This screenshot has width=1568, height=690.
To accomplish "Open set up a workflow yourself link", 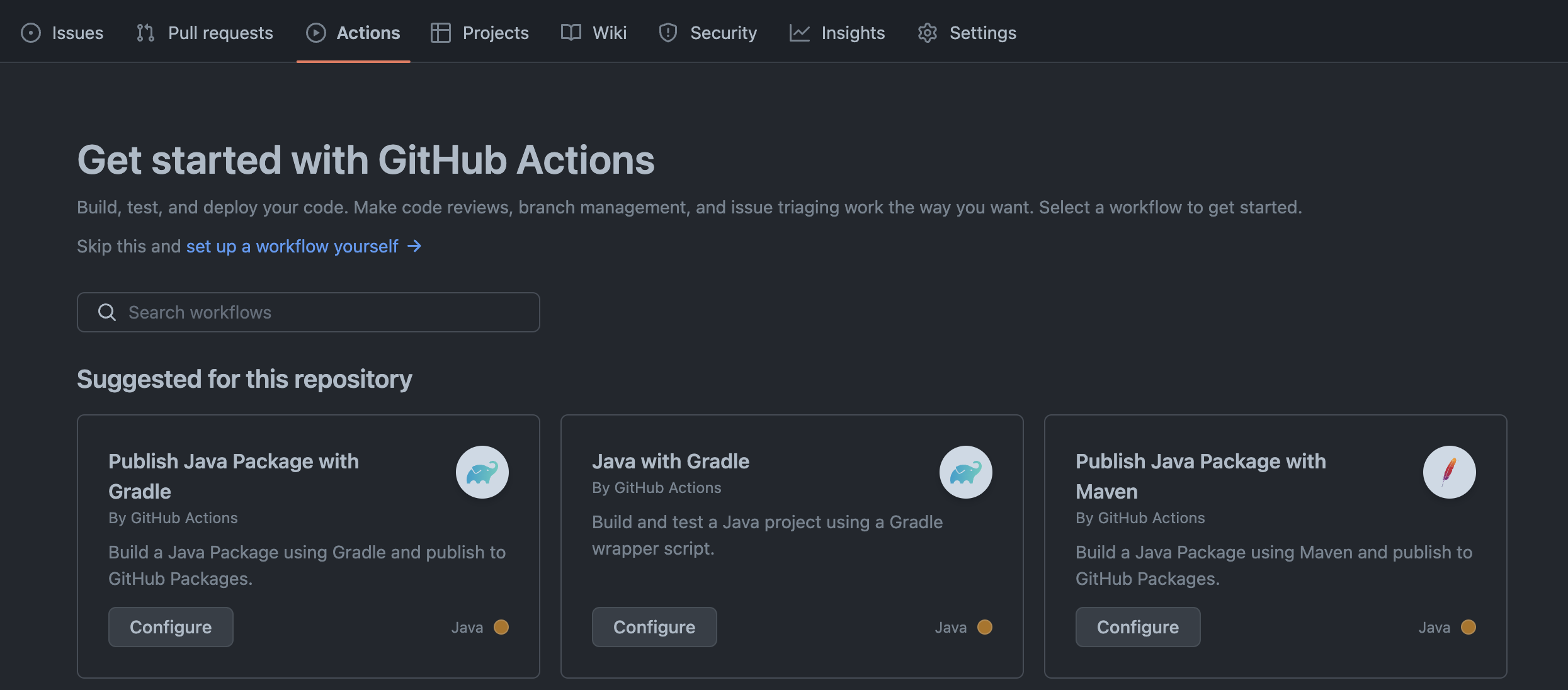I will pos(292,246).
